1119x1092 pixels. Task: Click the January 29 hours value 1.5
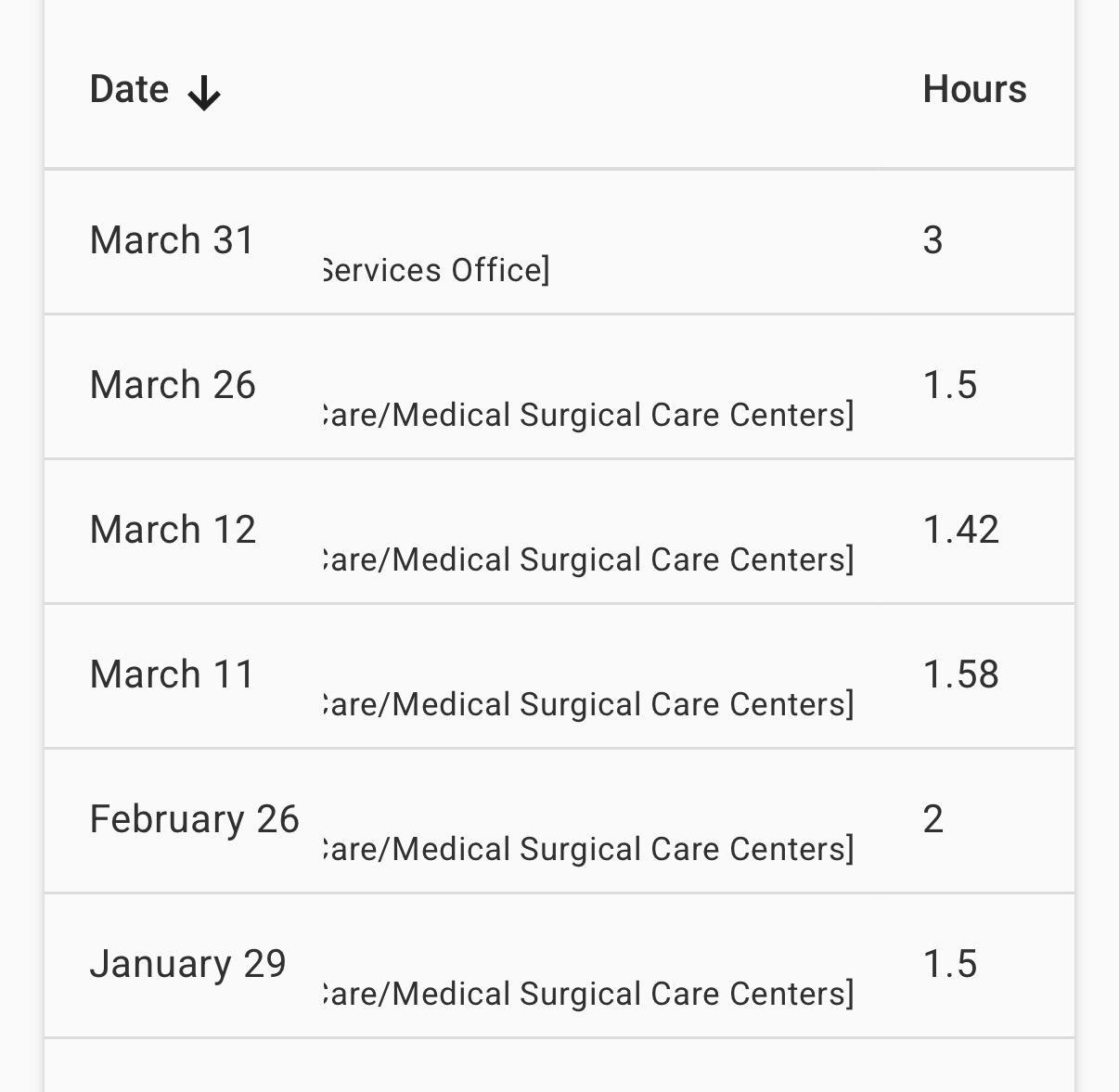coord(950,964)
